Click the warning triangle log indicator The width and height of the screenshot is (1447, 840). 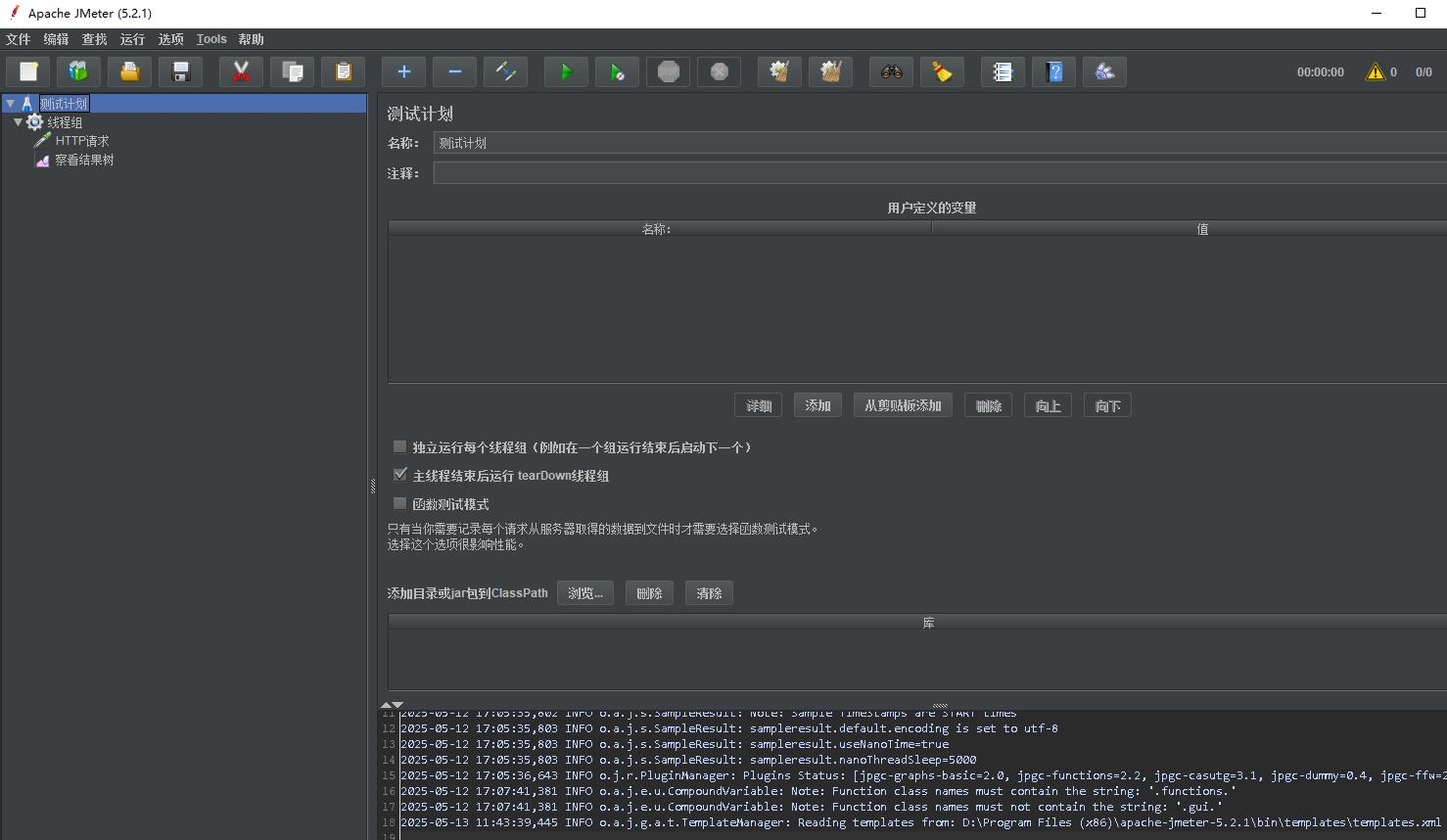[x=1376, y=71]
